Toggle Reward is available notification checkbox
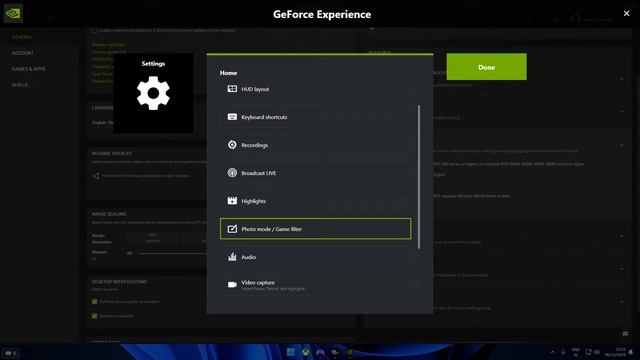The image size is (640, 360). coord(94,316)
